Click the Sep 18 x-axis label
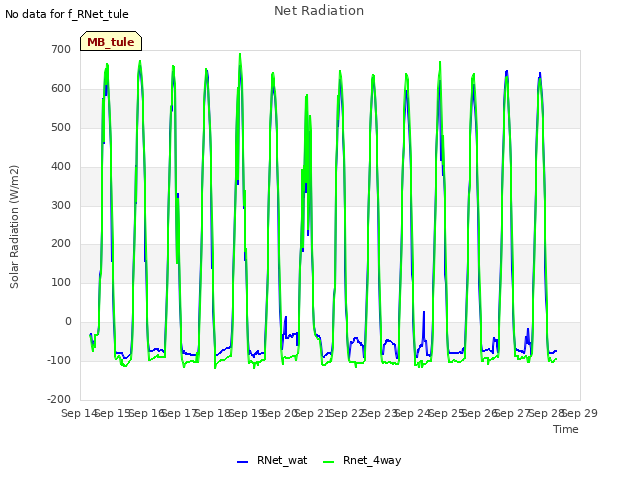Screen dimensions: 640x480 click(x=212, y=413)
